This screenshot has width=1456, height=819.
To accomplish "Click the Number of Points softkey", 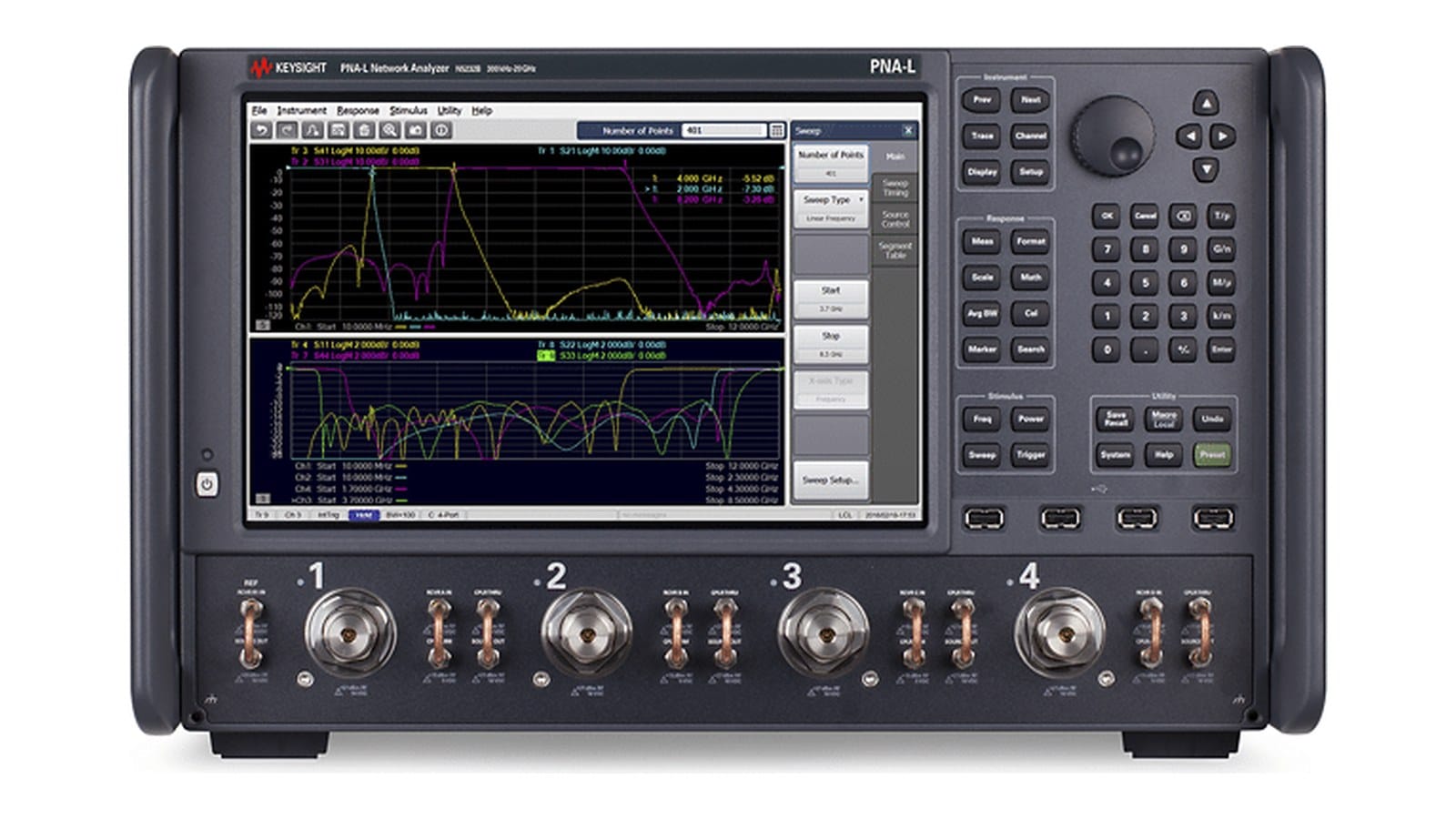I will coord(831,163).
